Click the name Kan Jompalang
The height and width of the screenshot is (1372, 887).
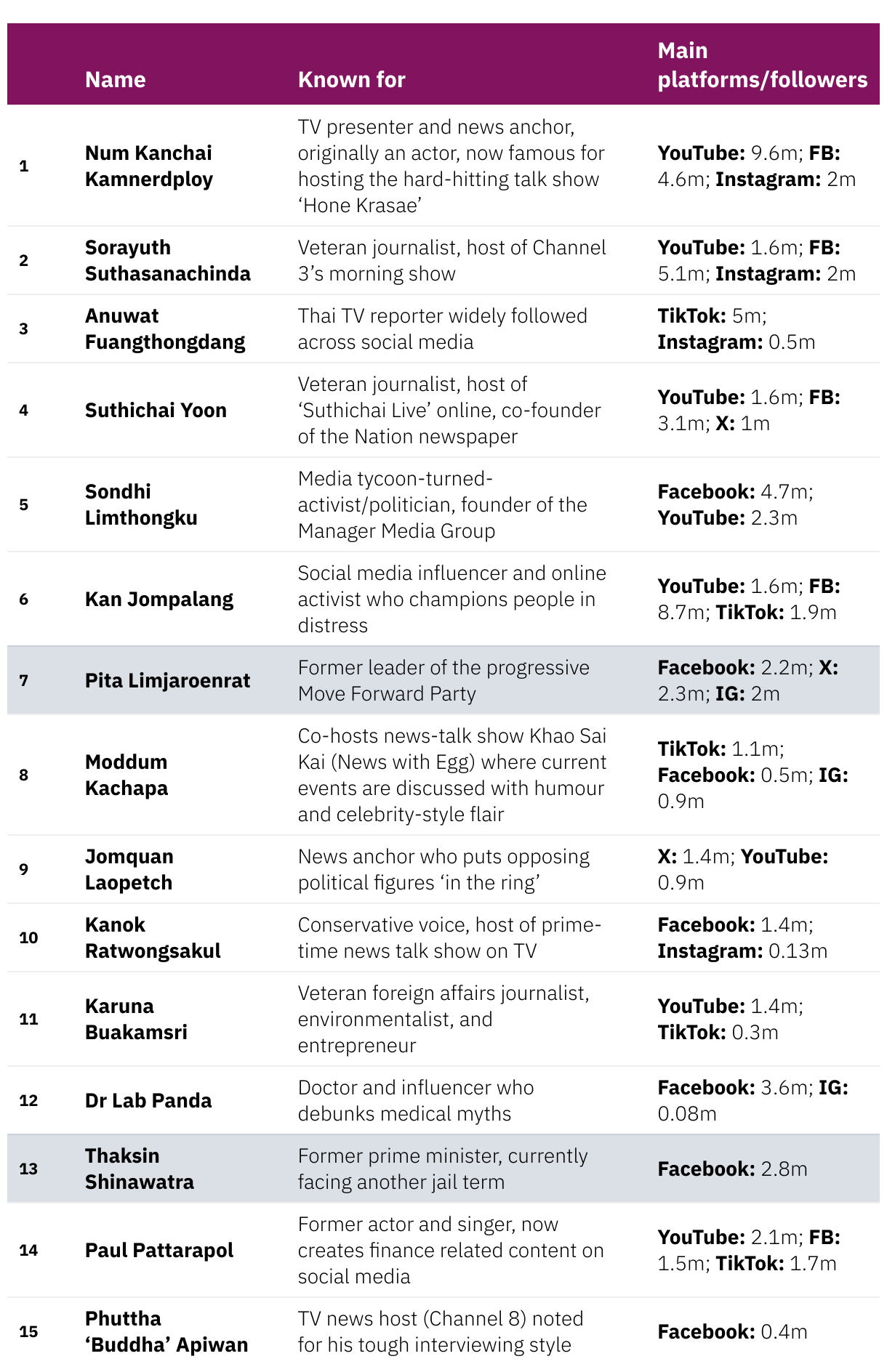159,599
